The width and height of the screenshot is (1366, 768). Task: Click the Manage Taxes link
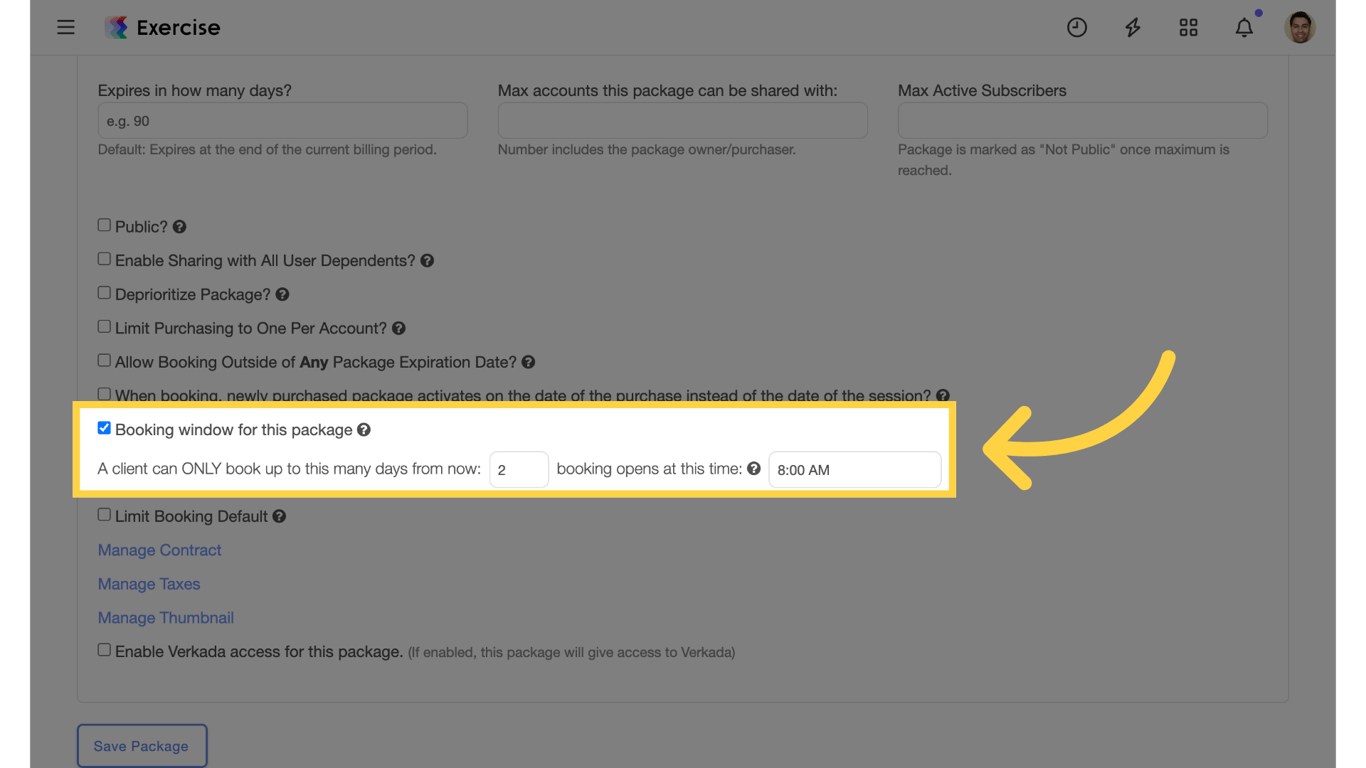point(148,584)
